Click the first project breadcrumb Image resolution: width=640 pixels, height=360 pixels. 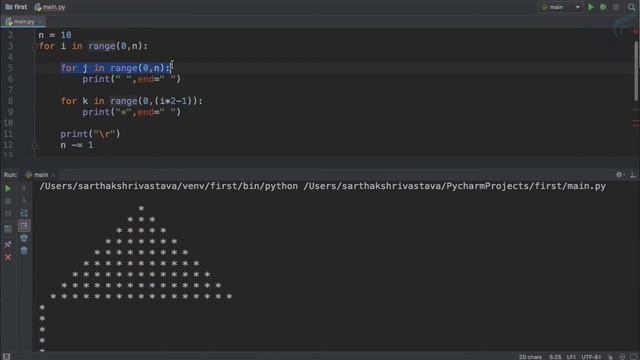(x=16, y=7)
